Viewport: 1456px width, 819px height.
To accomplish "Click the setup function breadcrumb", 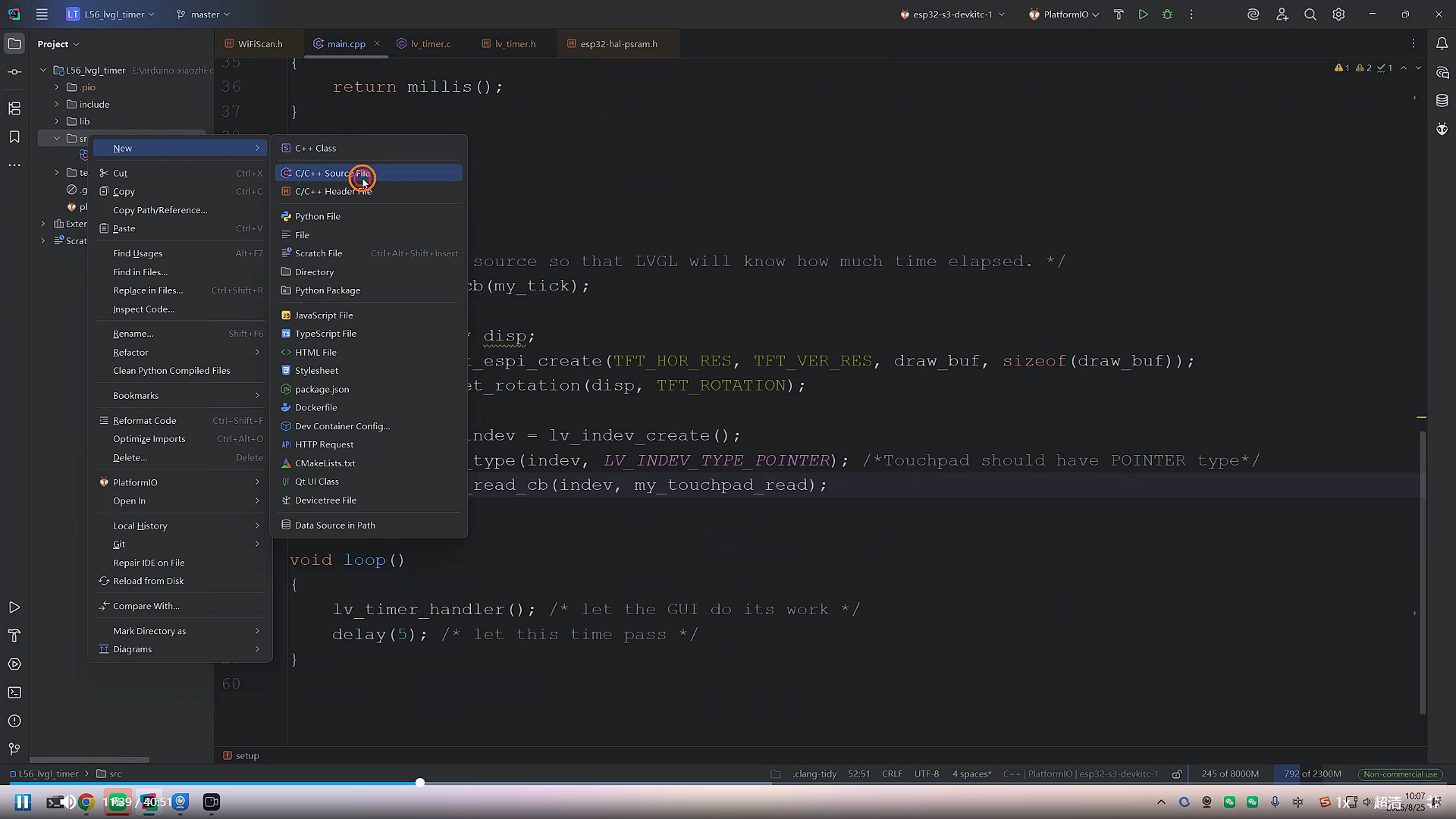I will (x=241, y=756).
